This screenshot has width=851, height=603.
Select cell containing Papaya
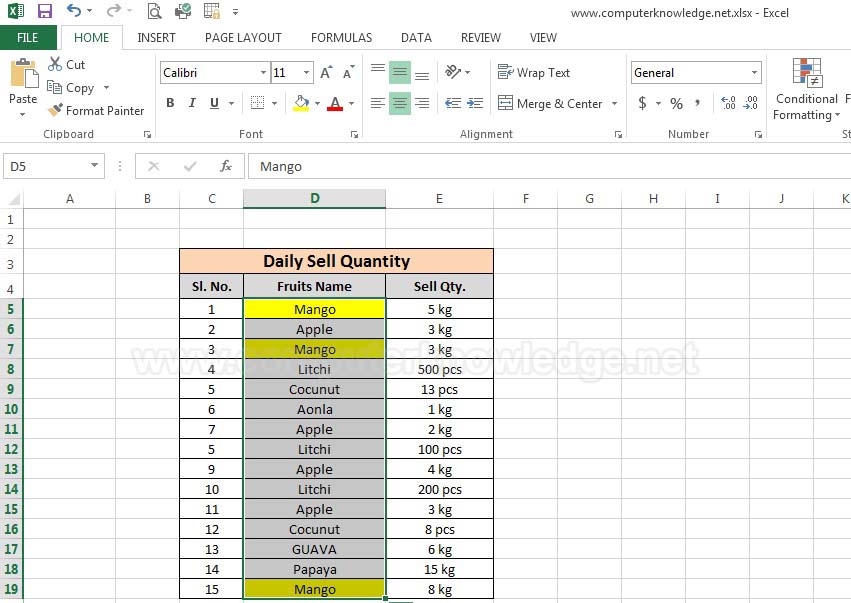[x=315, y=569]
